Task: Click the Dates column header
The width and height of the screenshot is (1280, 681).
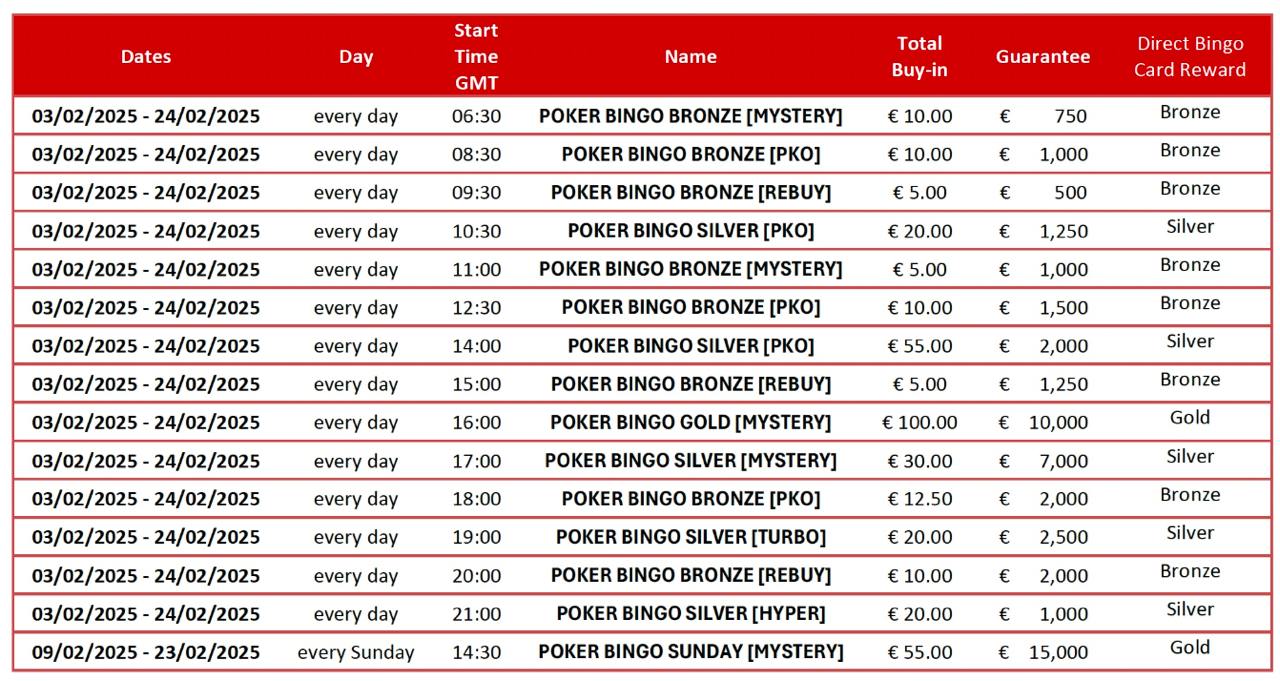Action: (146, 57)
